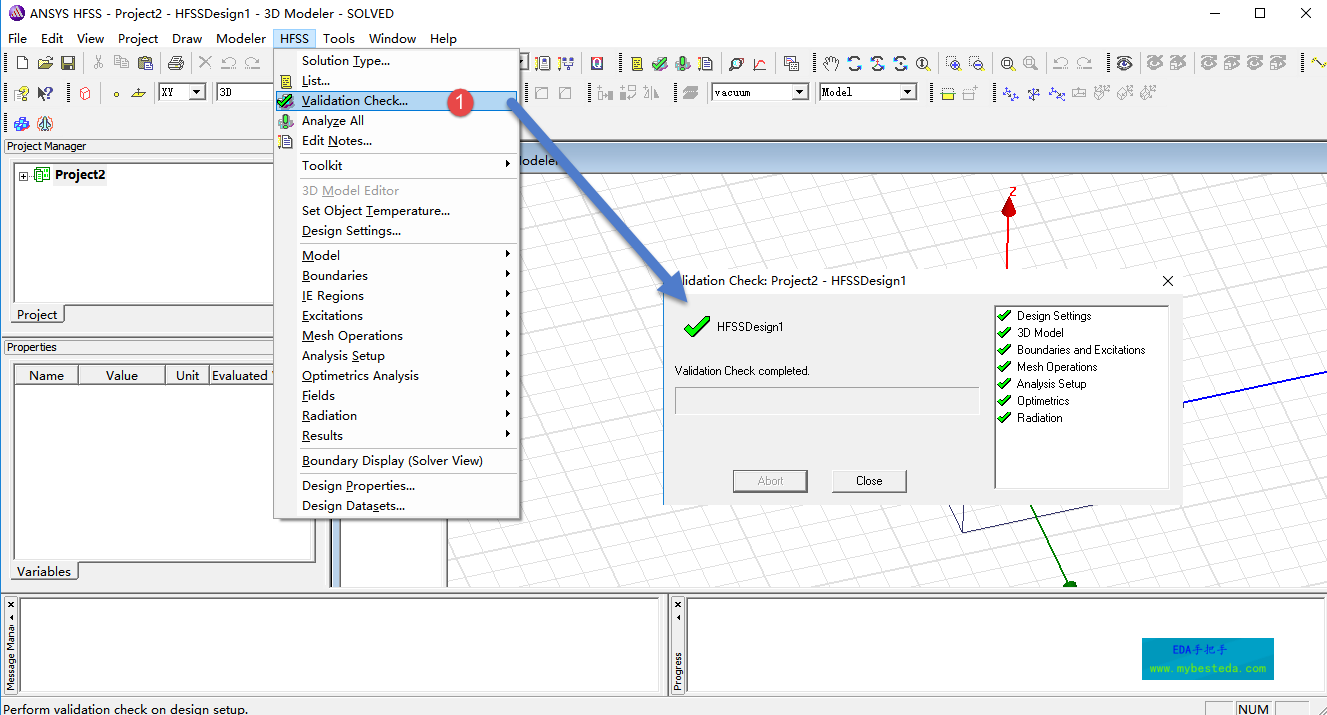Image resolution: width=1327 pixels, height=715 pixels.
Task: Click the Show/Hide eye icon in toolbar
Action: (1125, 63)
